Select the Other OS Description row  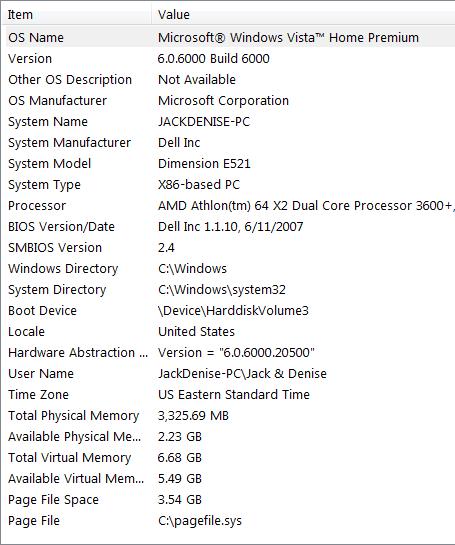click(228, 80)
